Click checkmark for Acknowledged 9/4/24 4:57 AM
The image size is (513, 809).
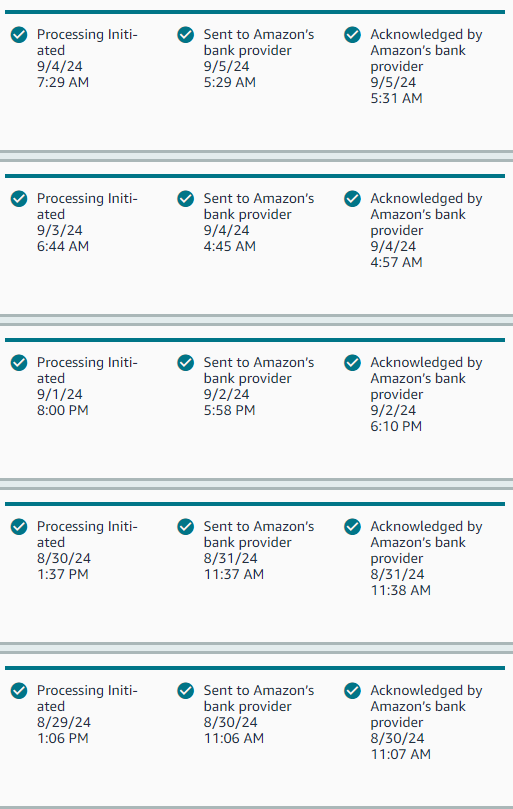click(352, 199)
